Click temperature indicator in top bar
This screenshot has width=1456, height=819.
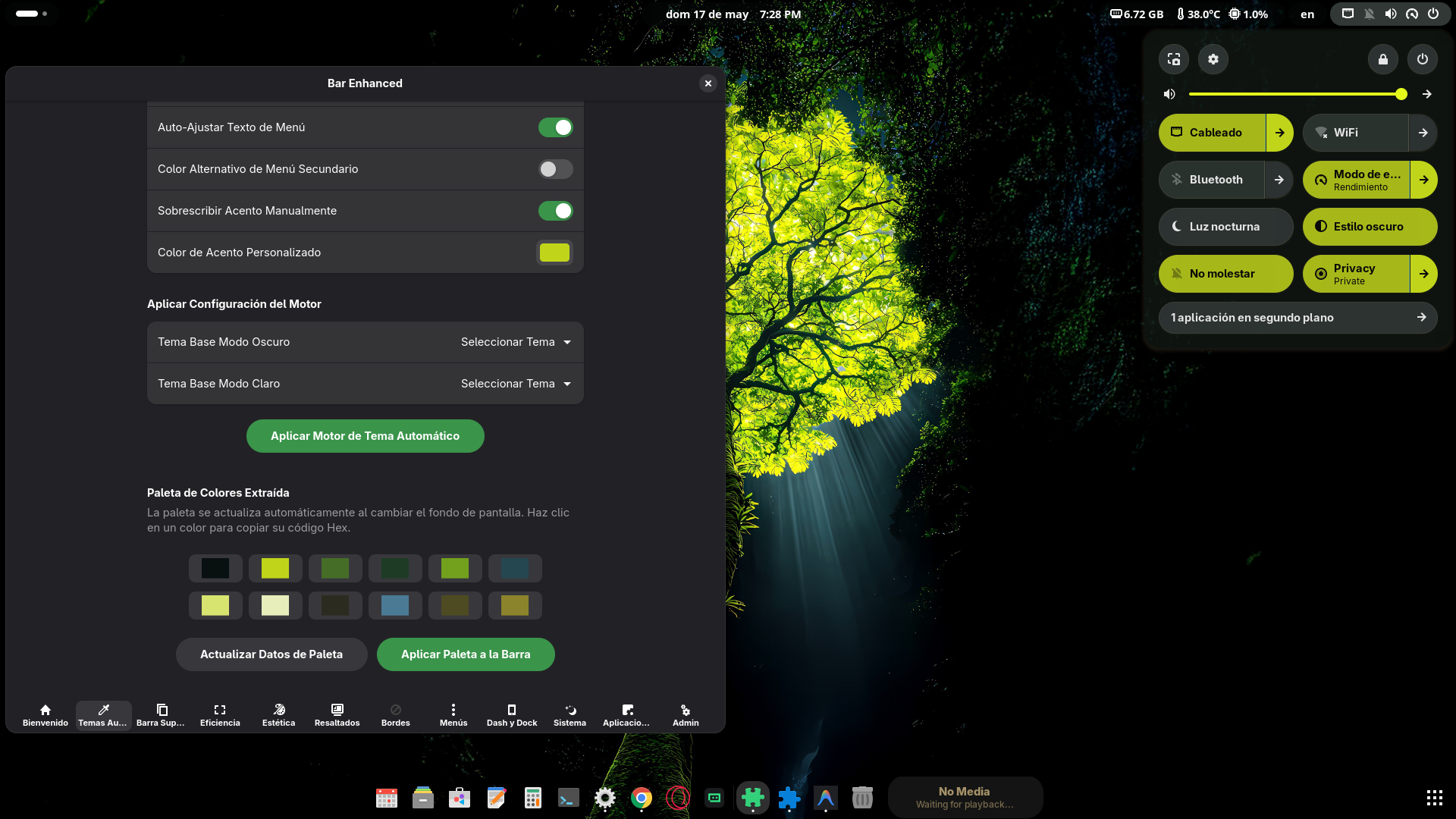(x=1198, y=14)
